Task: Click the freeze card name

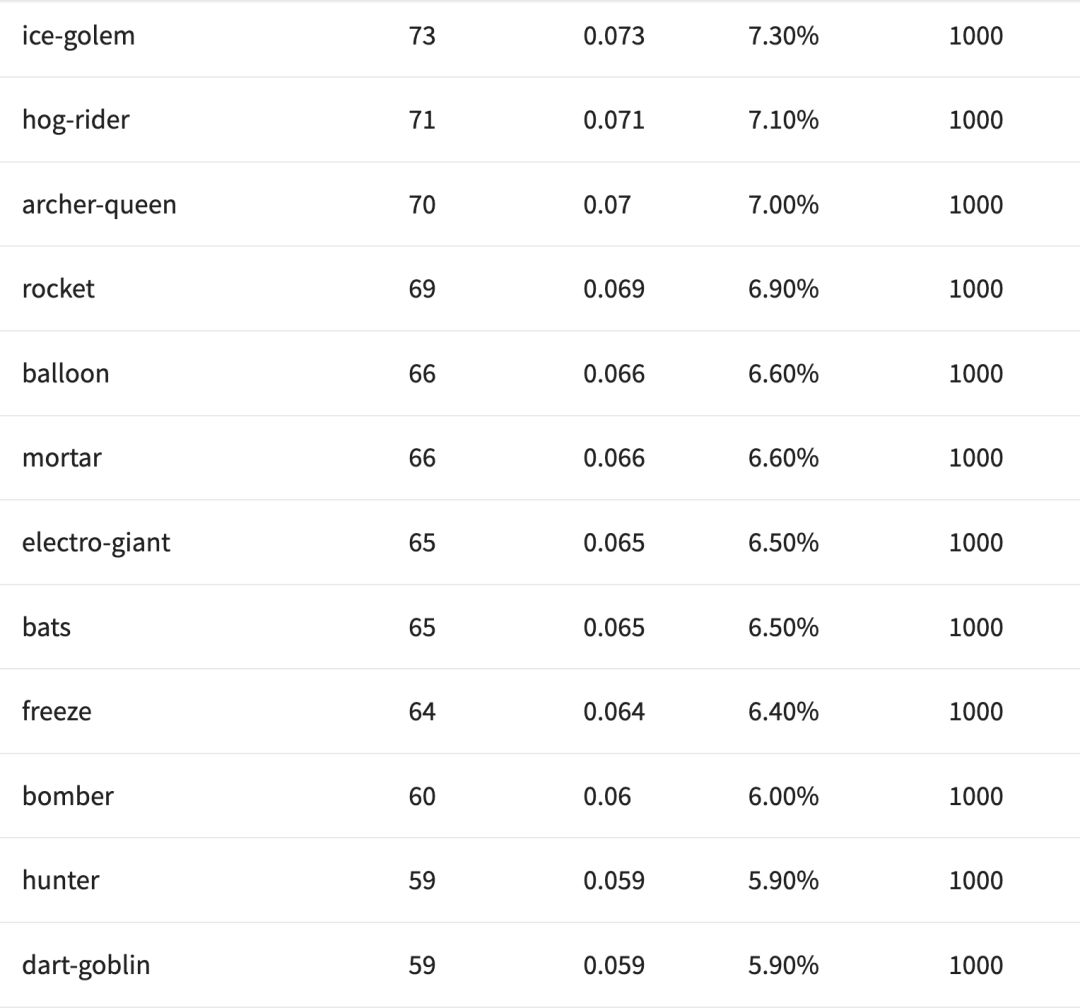Action: [57, 711]
